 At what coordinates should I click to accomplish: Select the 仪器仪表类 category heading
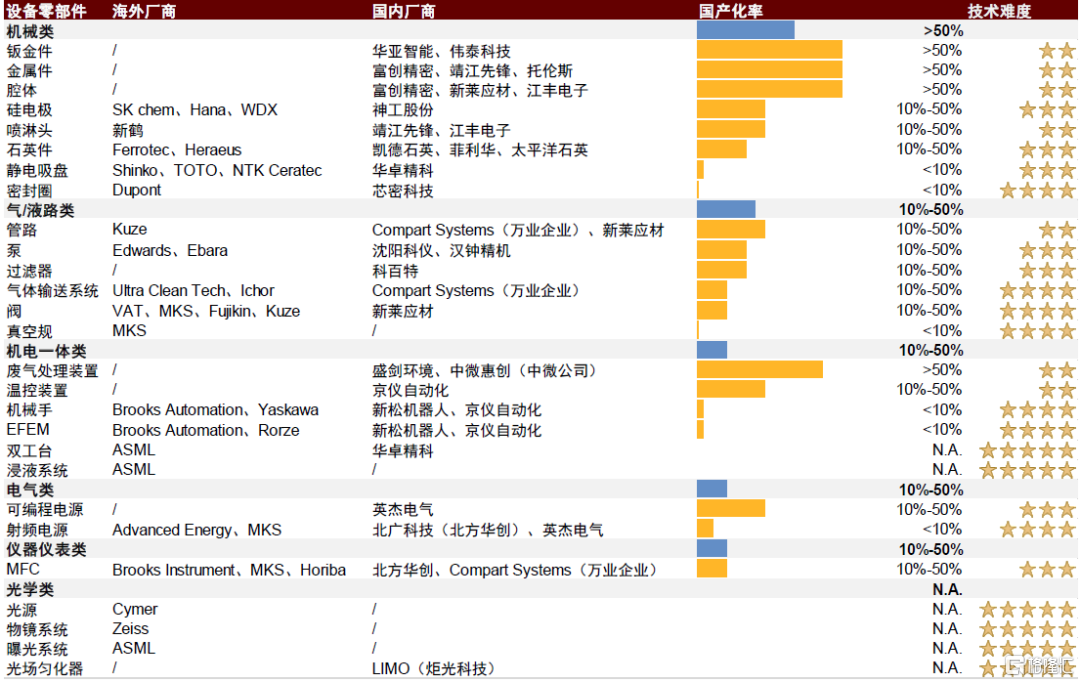[46, 550]
